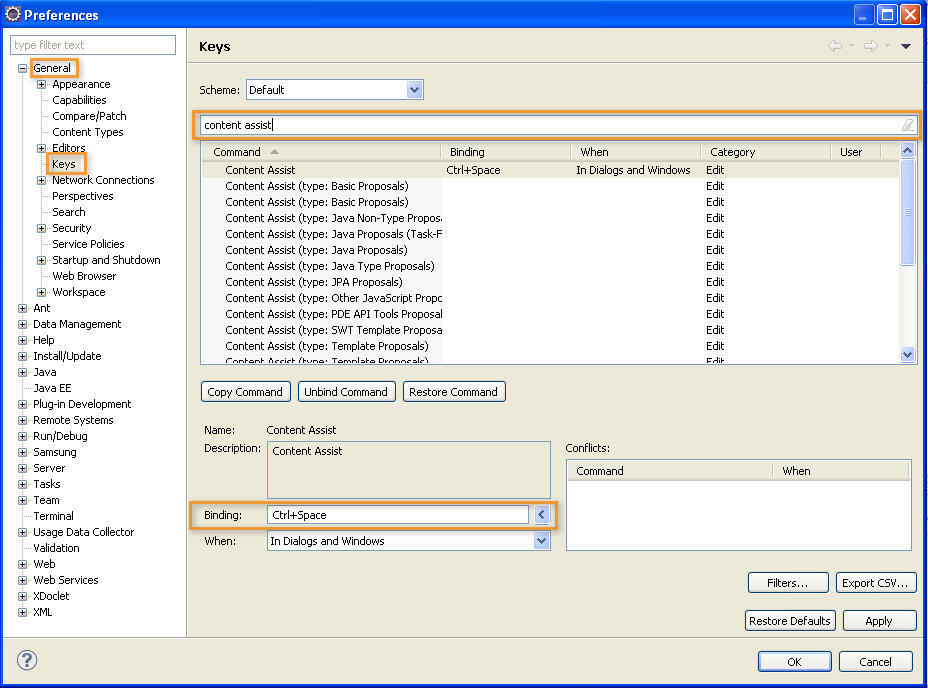Click the Export CSV button

click(876, 582)
